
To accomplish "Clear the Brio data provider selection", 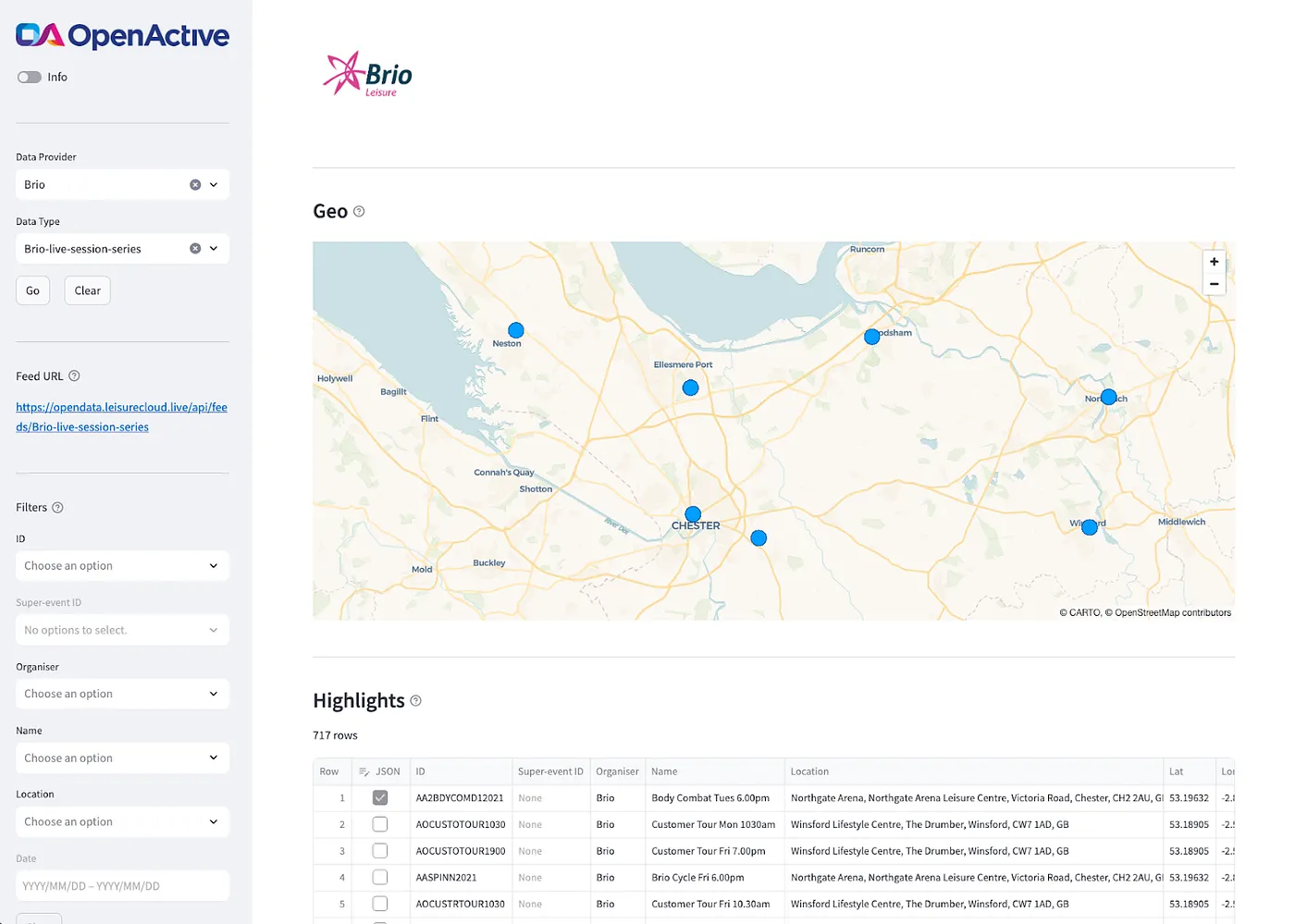I will [x=195, y=185].
